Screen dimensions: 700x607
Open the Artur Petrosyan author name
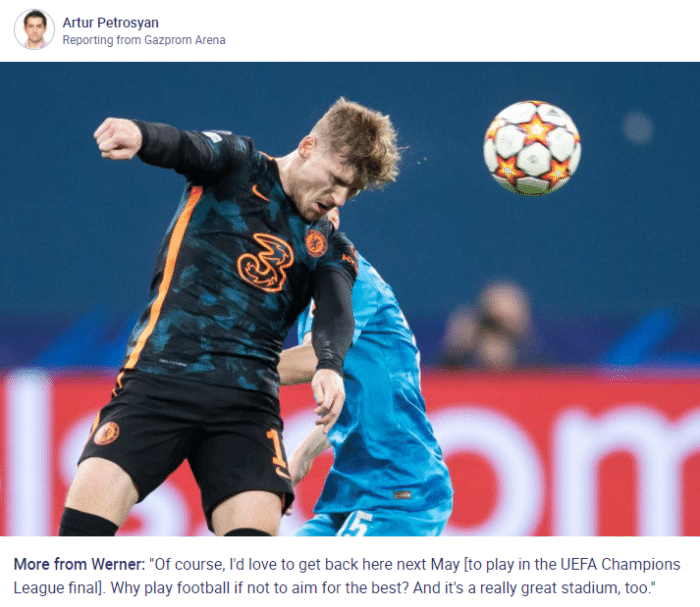click(110, 23)
